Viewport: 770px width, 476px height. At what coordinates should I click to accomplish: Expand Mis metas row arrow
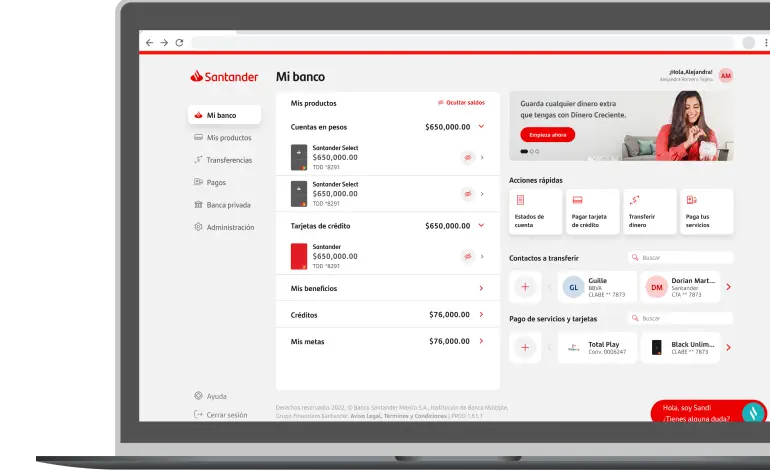click(481, 341)
